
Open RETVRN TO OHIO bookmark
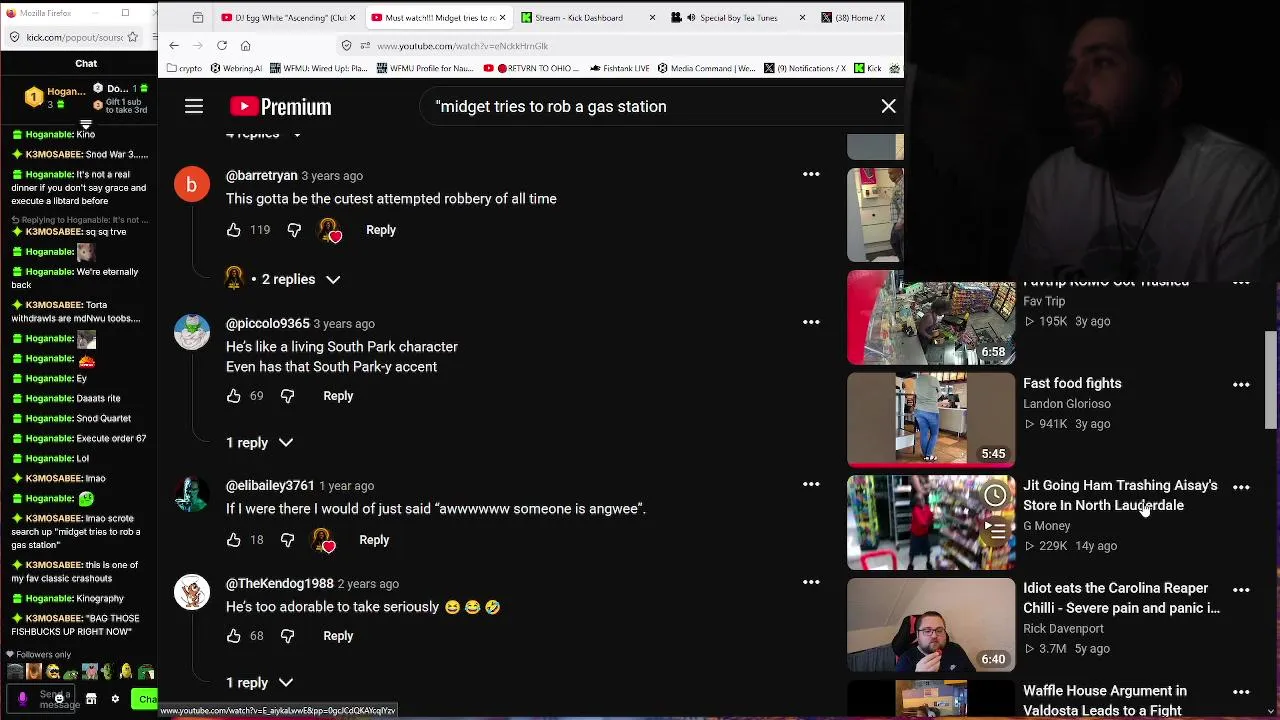click(x=530, y=68)
